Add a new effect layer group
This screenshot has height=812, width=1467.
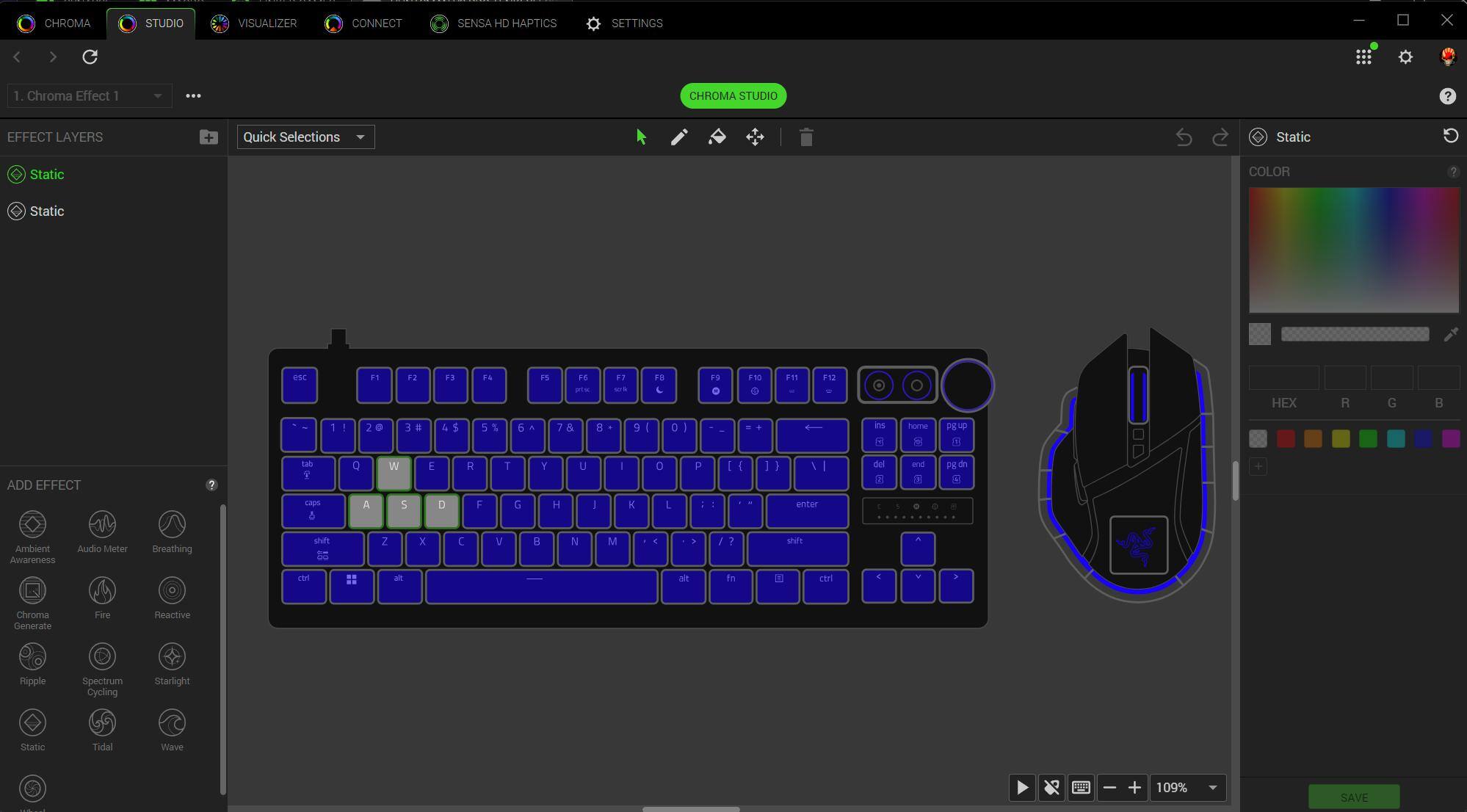point(209,137)
